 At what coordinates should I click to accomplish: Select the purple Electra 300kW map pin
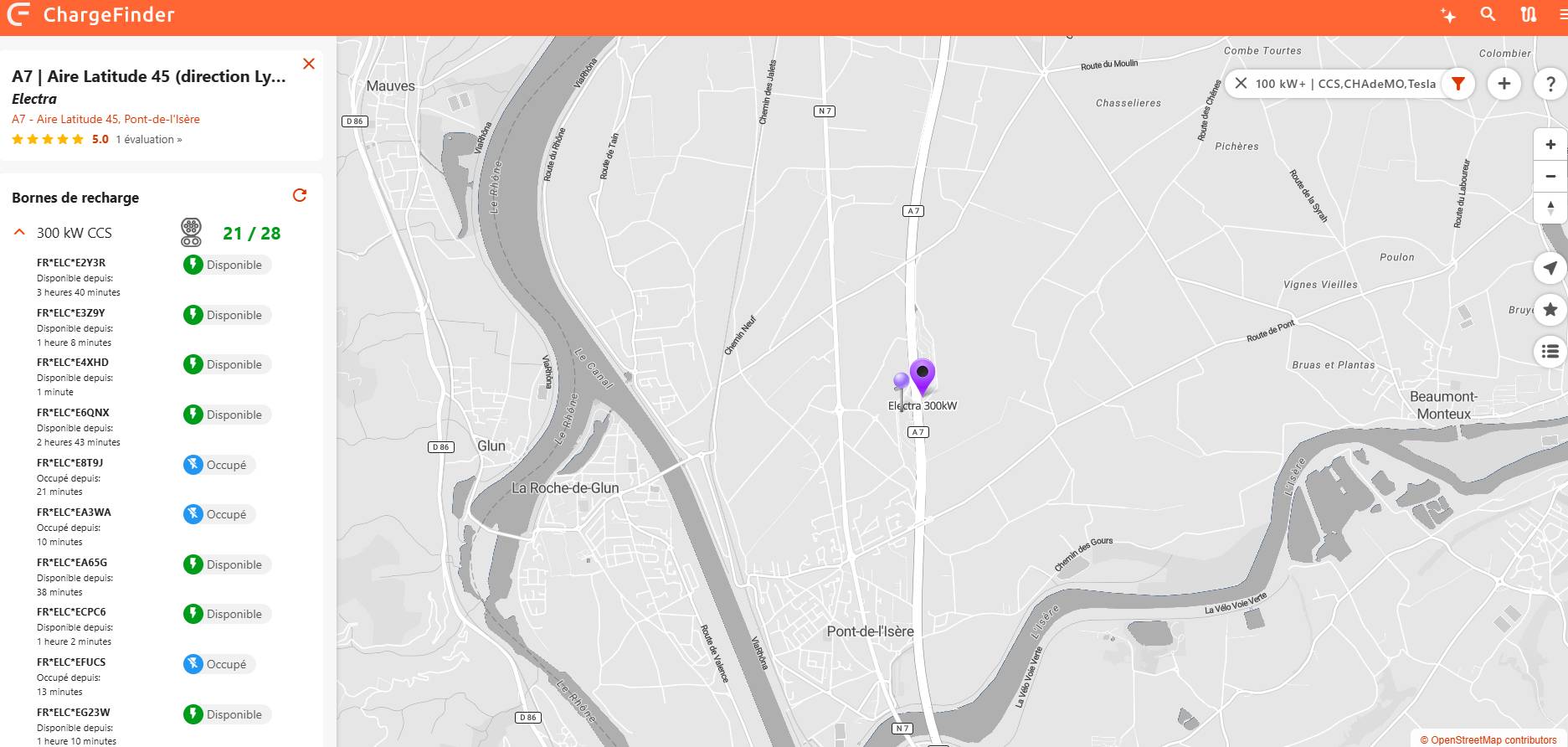click(923, 377)
